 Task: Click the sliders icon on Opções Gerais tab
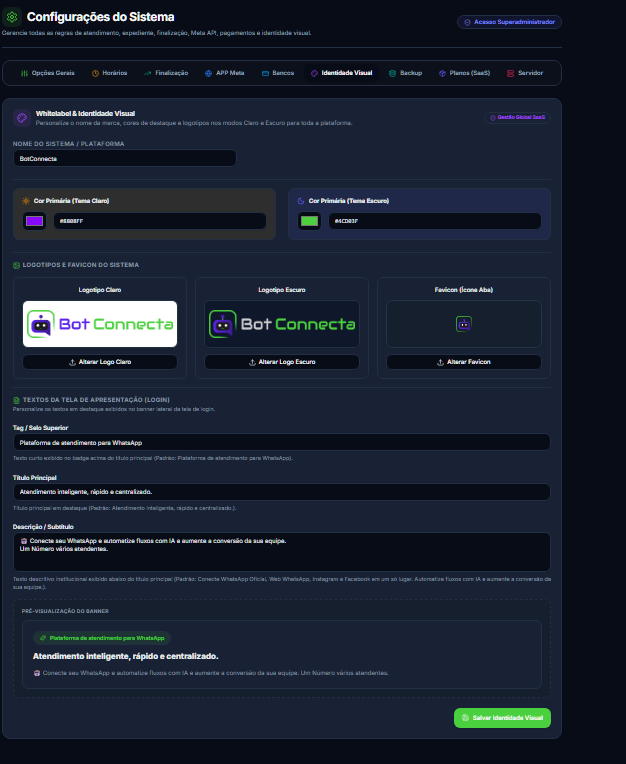click(x=24, y=73)
